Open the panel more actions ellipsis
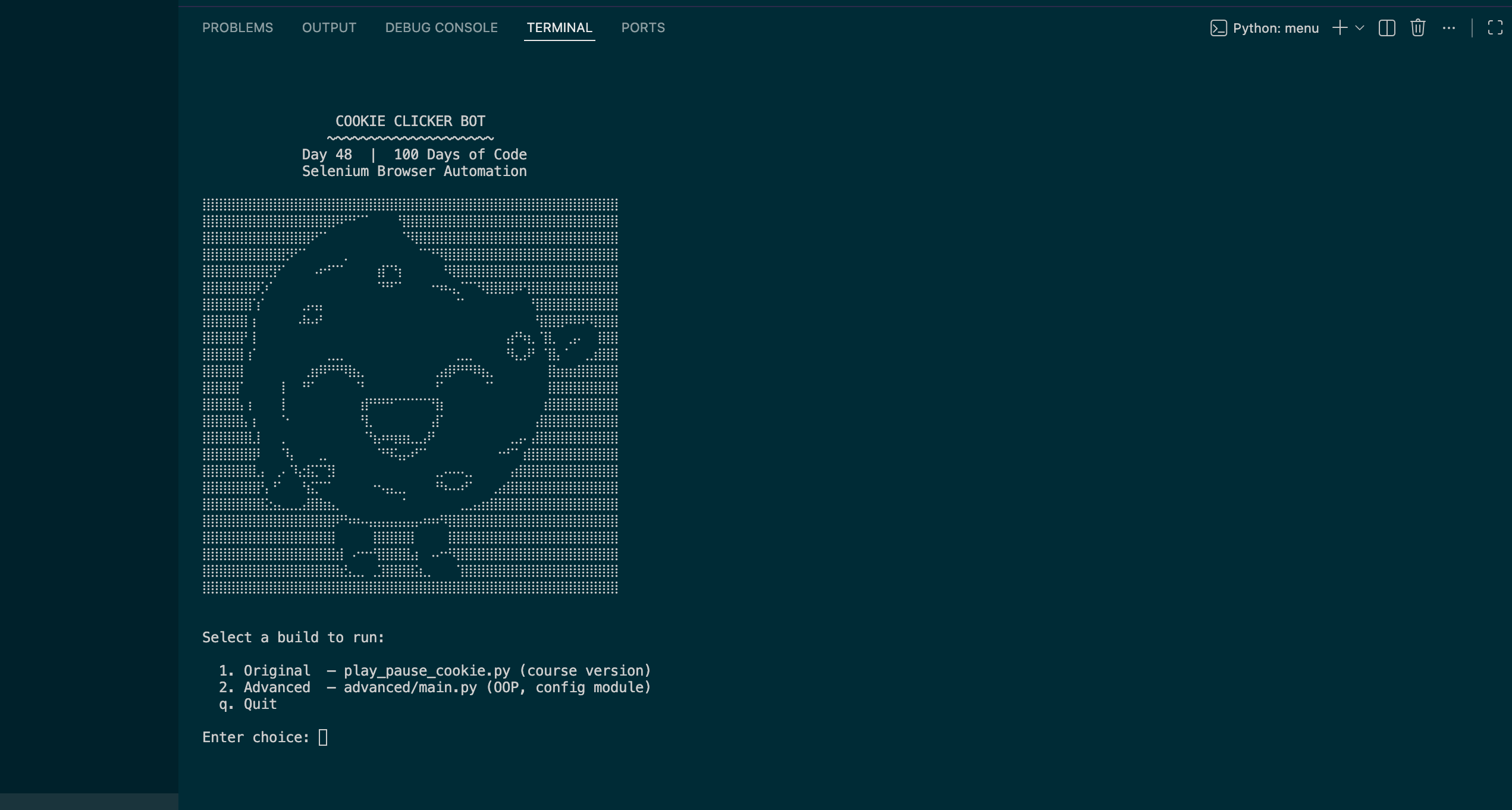Image resolution: width=1512 pixels, height=810 pixels. (x=1449, y=28)
